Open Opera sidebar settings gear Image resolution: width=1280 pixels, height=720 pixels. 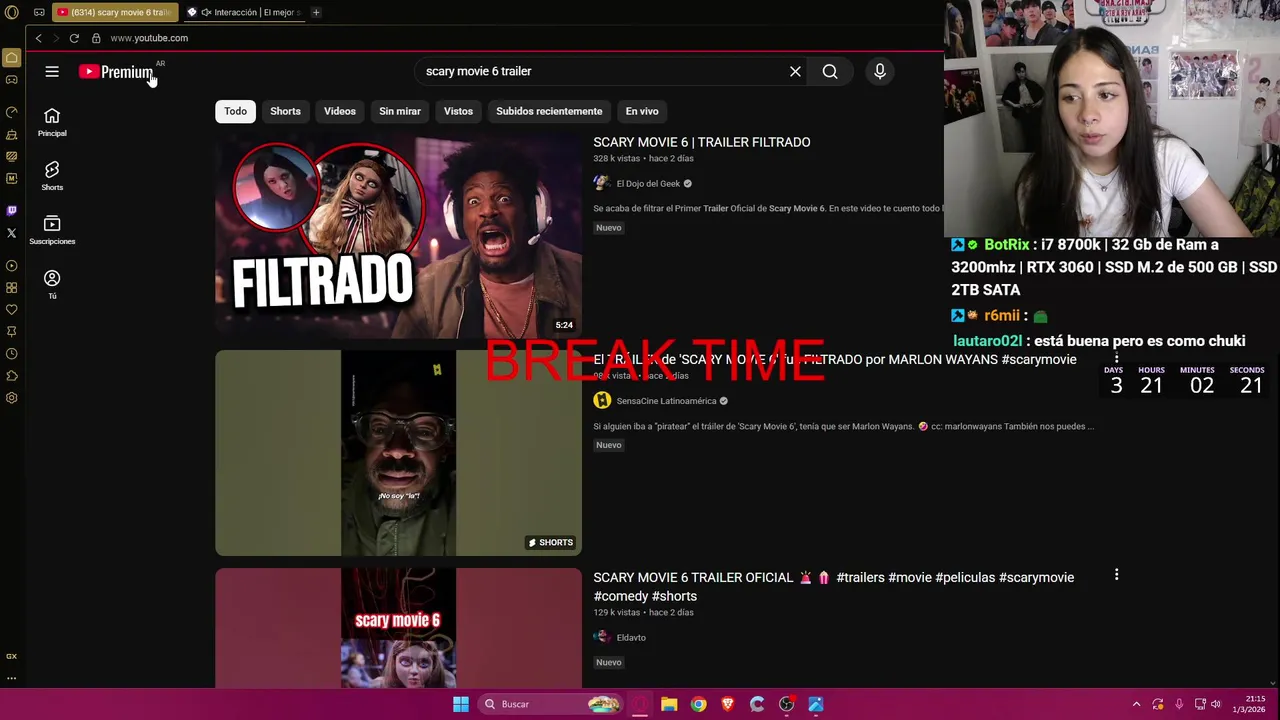tap(12, 398)
